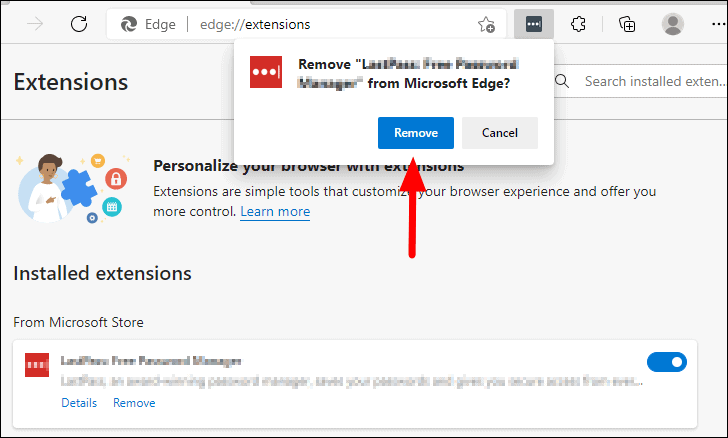Toggle off the installed LastPass extension switch

click(667, 362)
